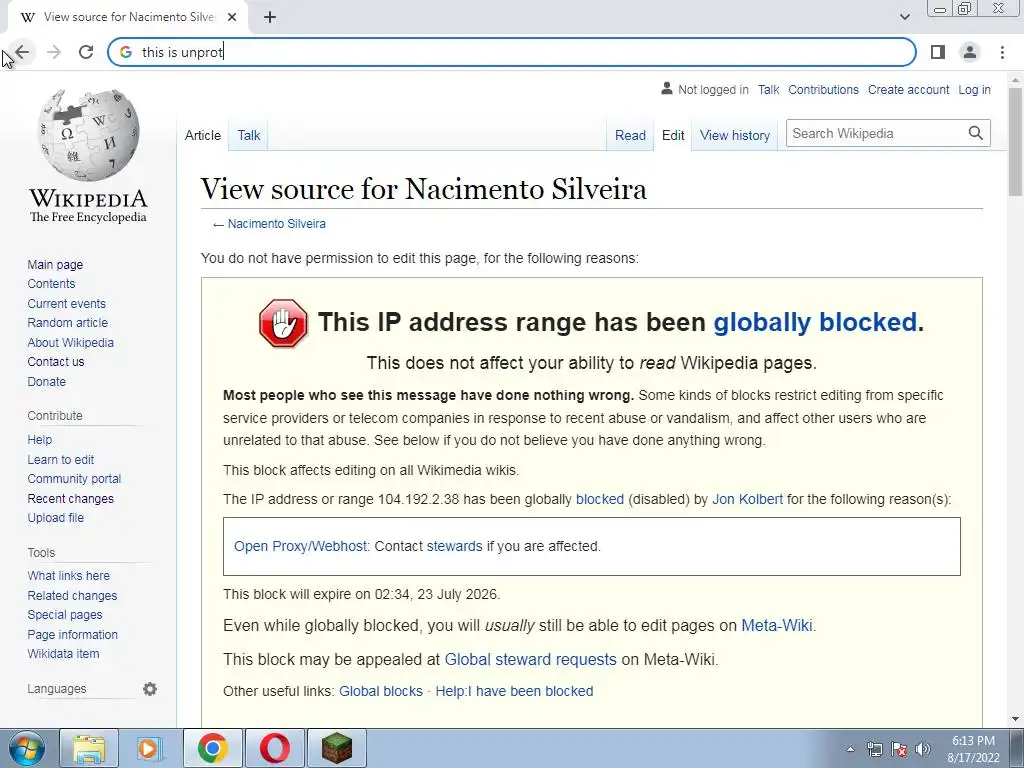Open a Random article
Image resolution: width=1024 pixels, height=768 pixels.
tap(67, 323)
